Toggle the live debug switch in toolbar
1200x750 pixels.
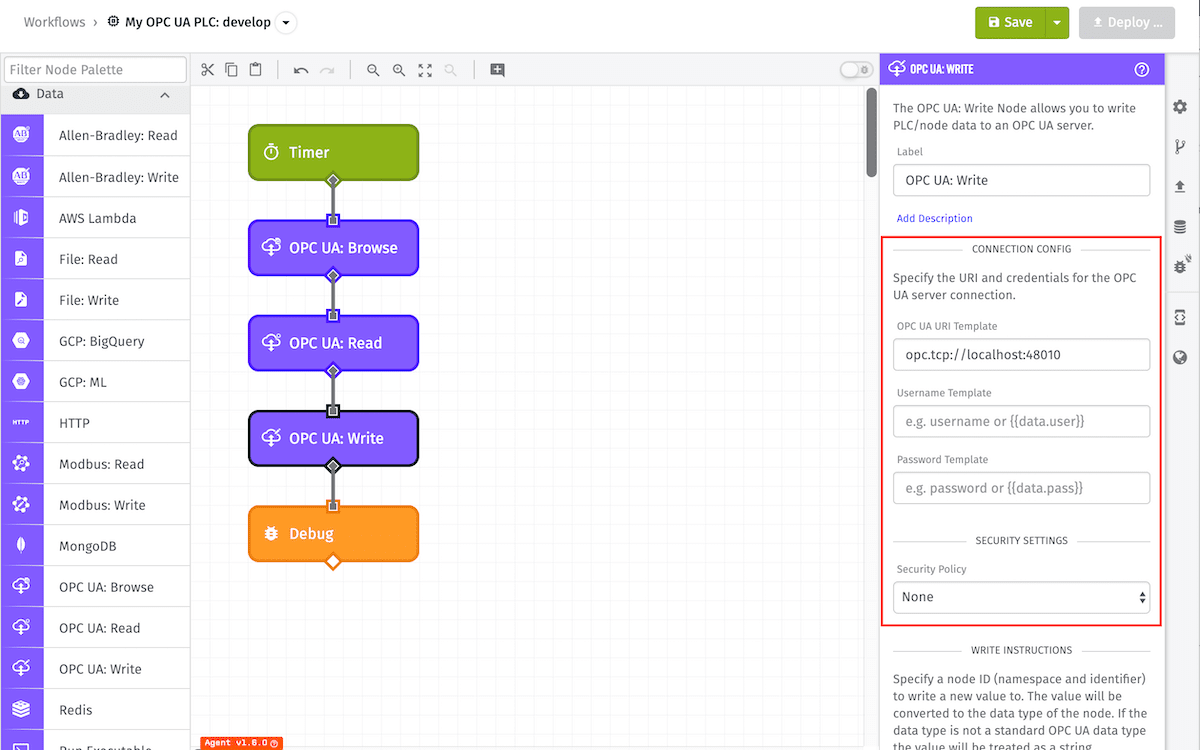[x=856, y=70]
